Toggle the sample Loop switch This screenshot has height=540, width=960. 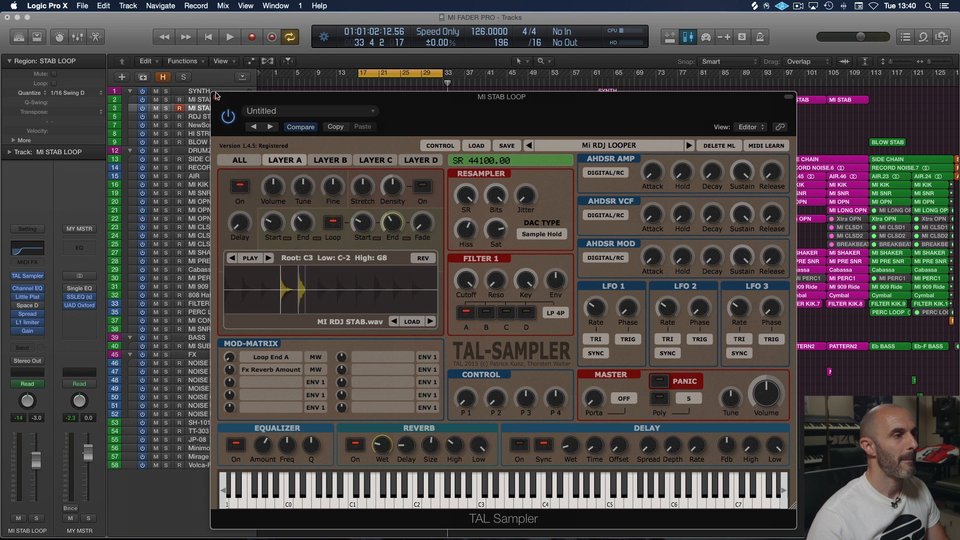332,222
